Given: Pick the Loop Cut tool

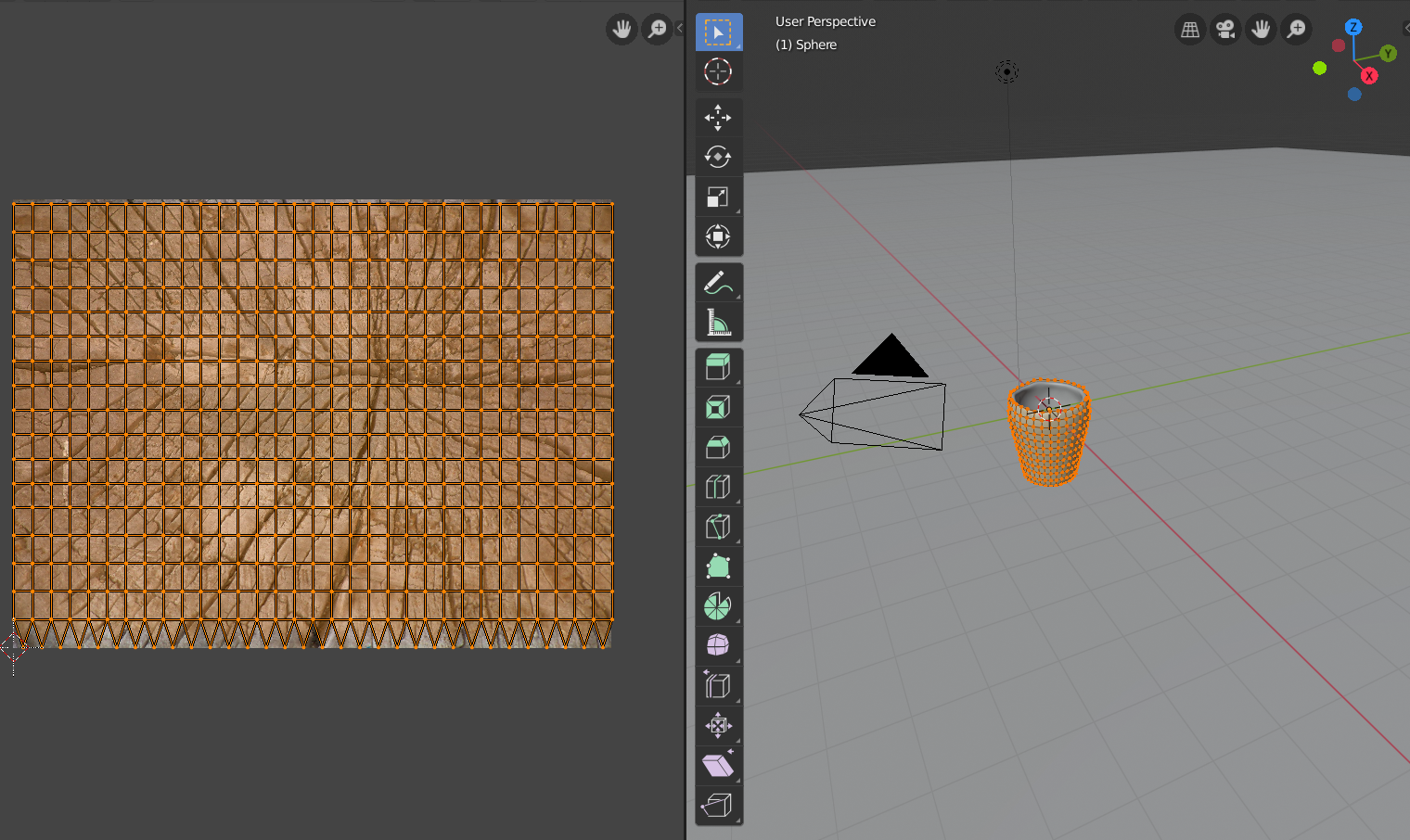Looking at the screenshot, I should pos(718,487).
